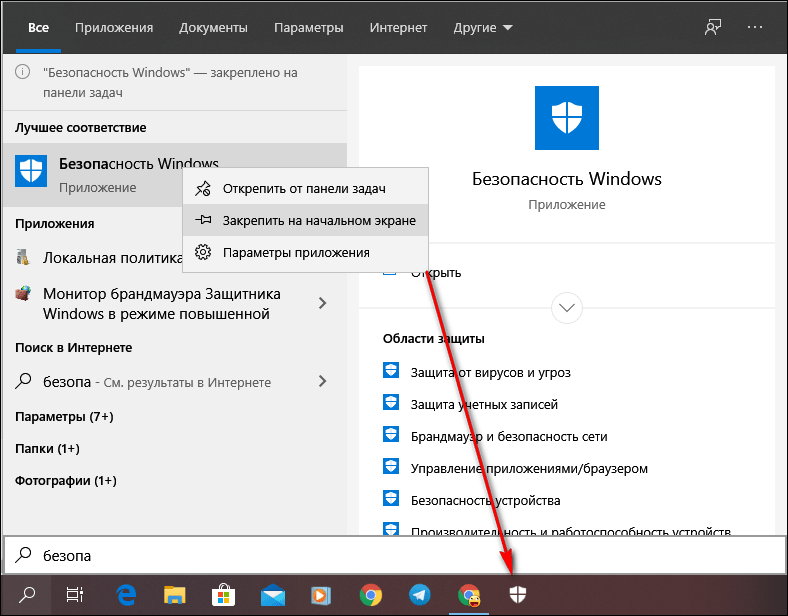
Task: Open Microsoft Store from the taskbar
Action: click(224, 595)
